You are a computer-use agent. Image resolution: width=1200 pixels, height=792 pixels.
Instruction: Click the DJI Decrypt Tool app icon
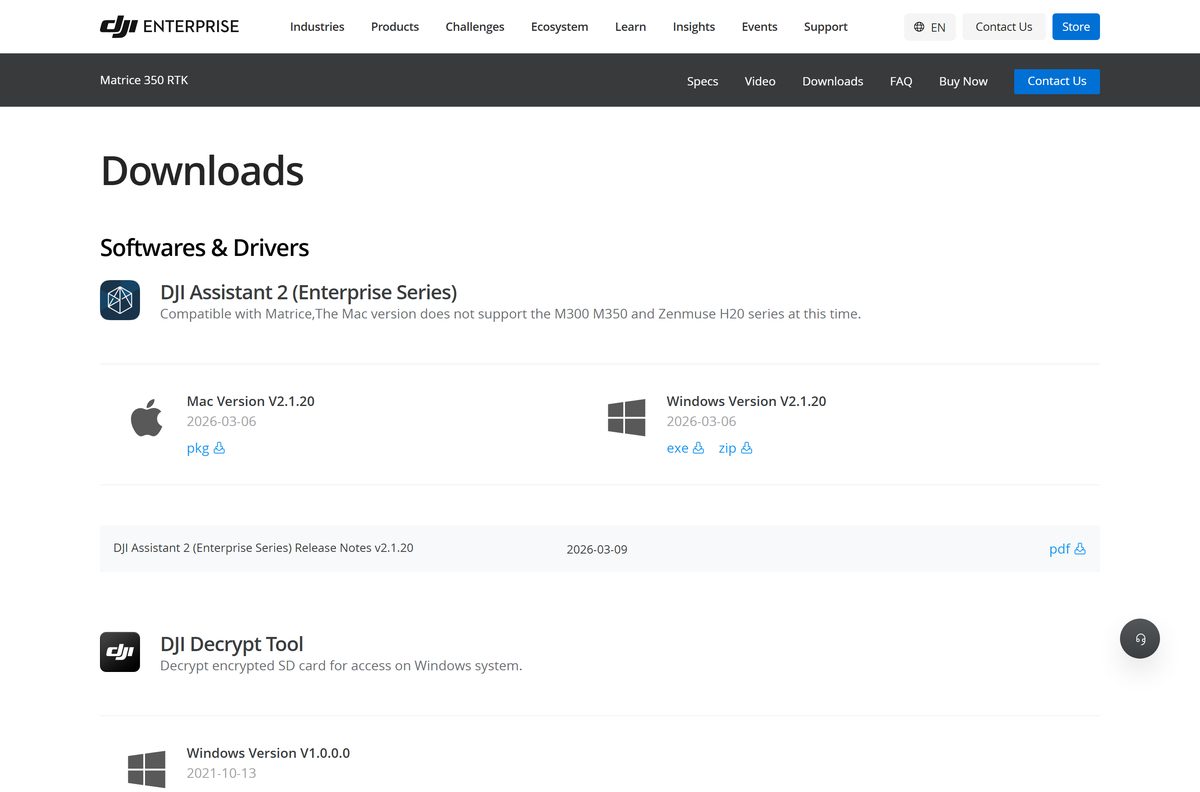(120, 652)
